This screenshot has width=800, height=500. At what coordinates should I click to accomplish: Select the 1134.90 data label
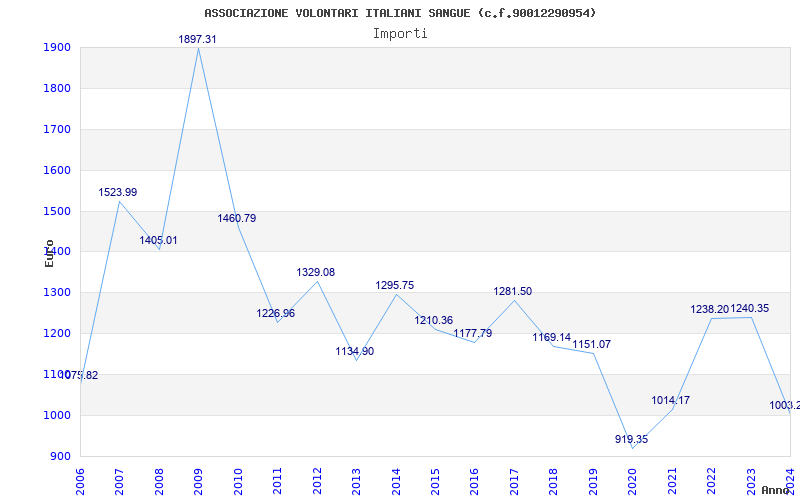(355, 352)
